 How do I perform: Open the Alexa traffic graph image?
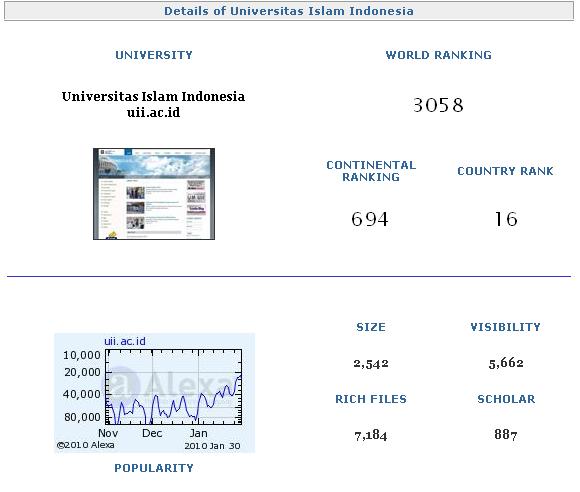click(155, 393)
